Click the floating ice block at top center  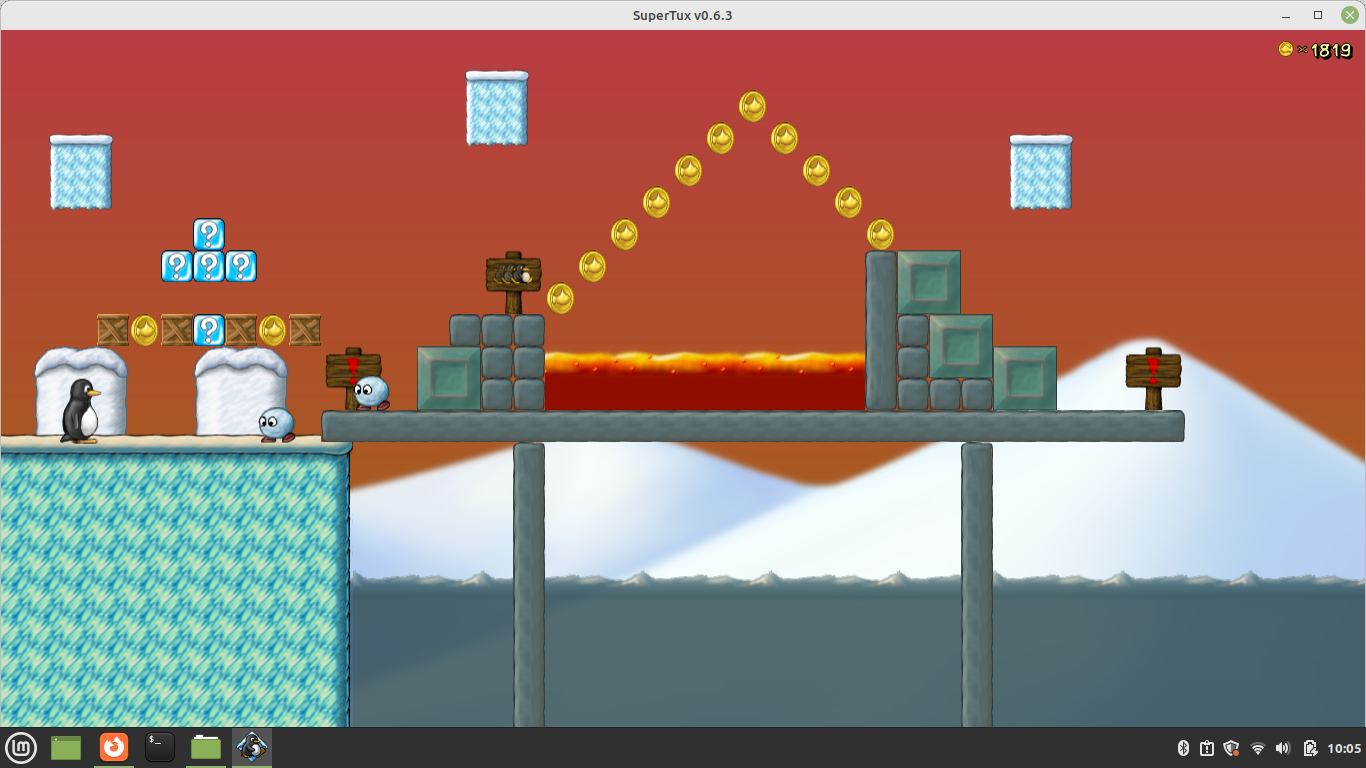pos(497,108)
